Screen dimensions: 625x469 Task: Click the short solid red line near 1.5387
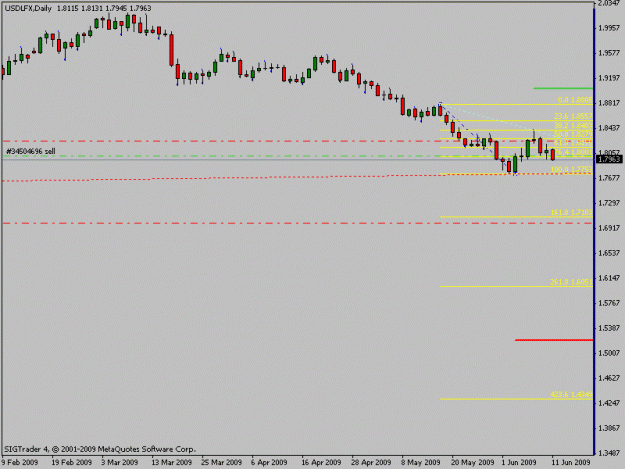point(554,340)
